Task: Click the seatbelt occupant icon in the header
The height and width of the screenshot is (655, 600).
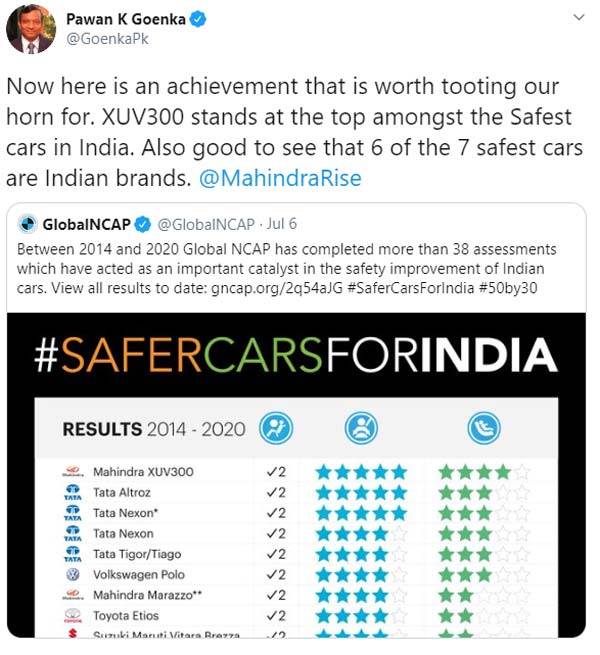Action: coord(361,429)
